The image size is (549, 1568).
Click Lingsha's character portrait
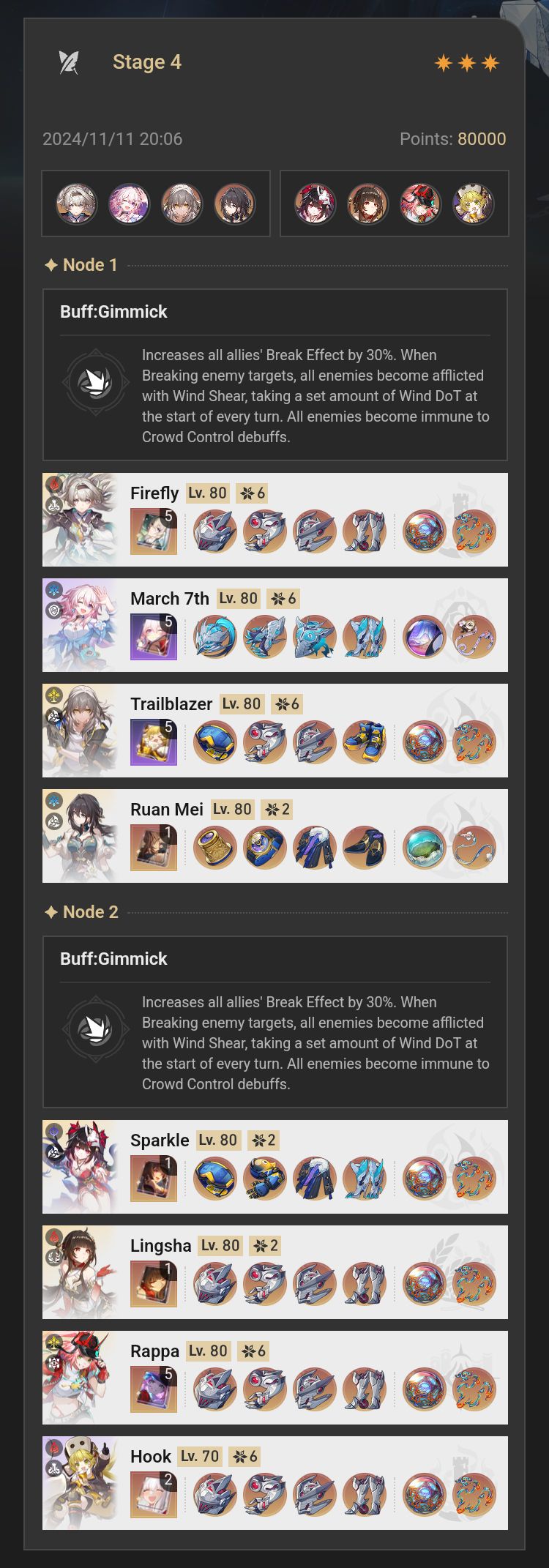pos(81,1272)
